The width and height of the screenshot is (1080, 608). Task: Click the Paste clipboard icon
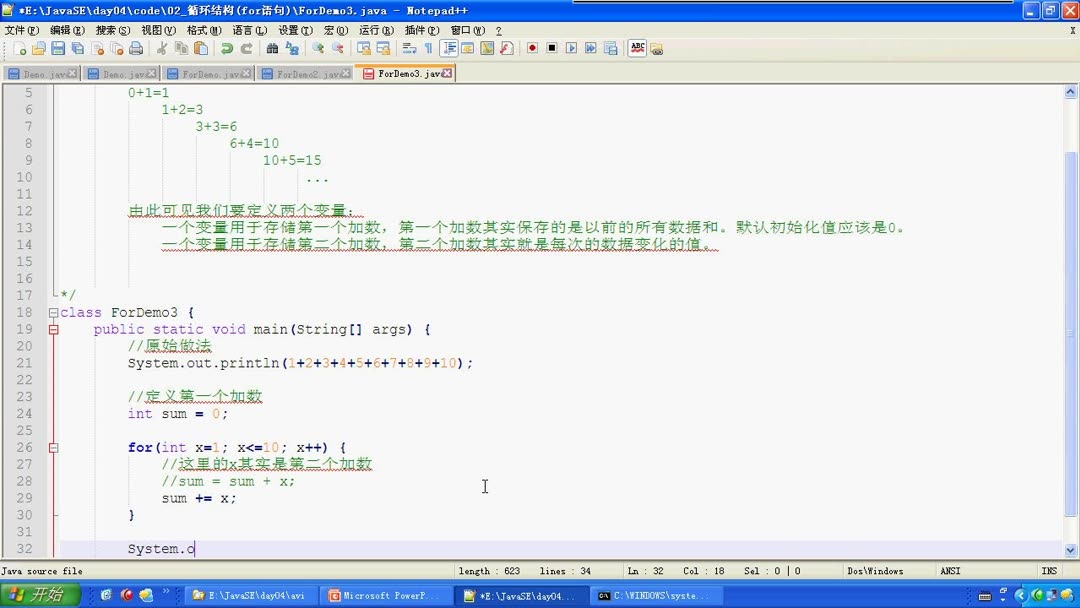point(200,47)
